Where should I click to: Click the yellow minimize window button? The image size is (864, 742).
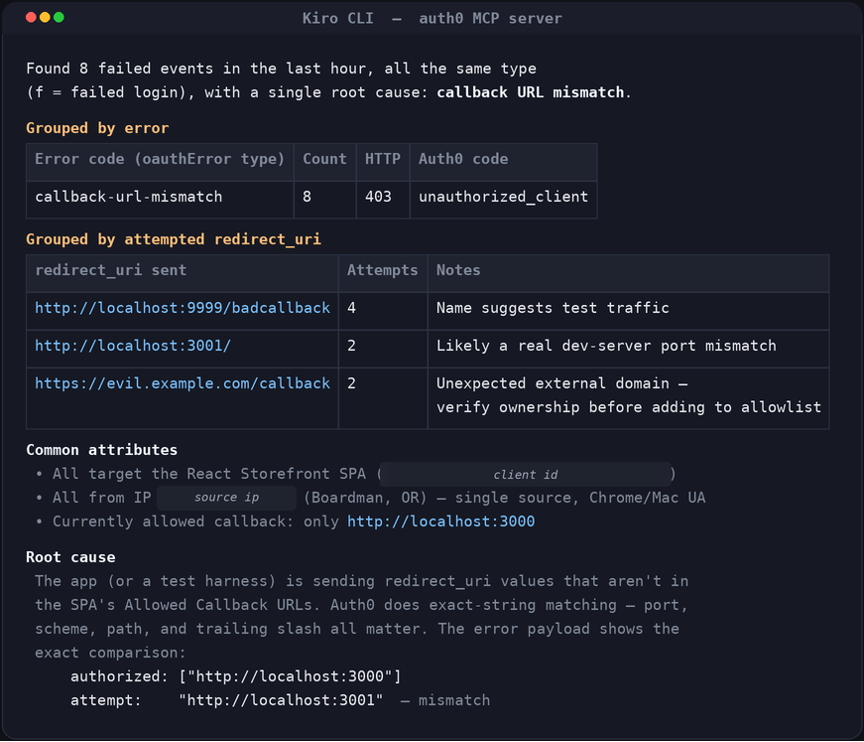45,18
